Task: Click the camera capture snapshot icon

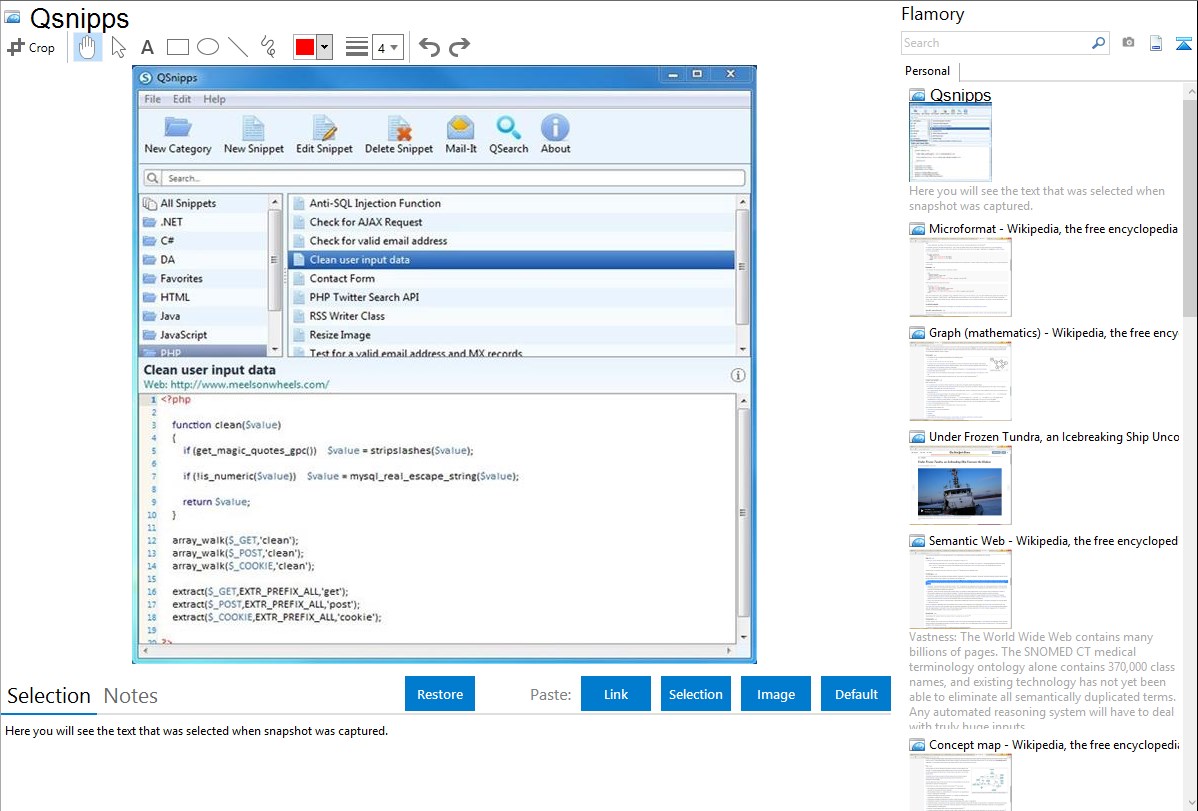Action: tap(1128, 43)
